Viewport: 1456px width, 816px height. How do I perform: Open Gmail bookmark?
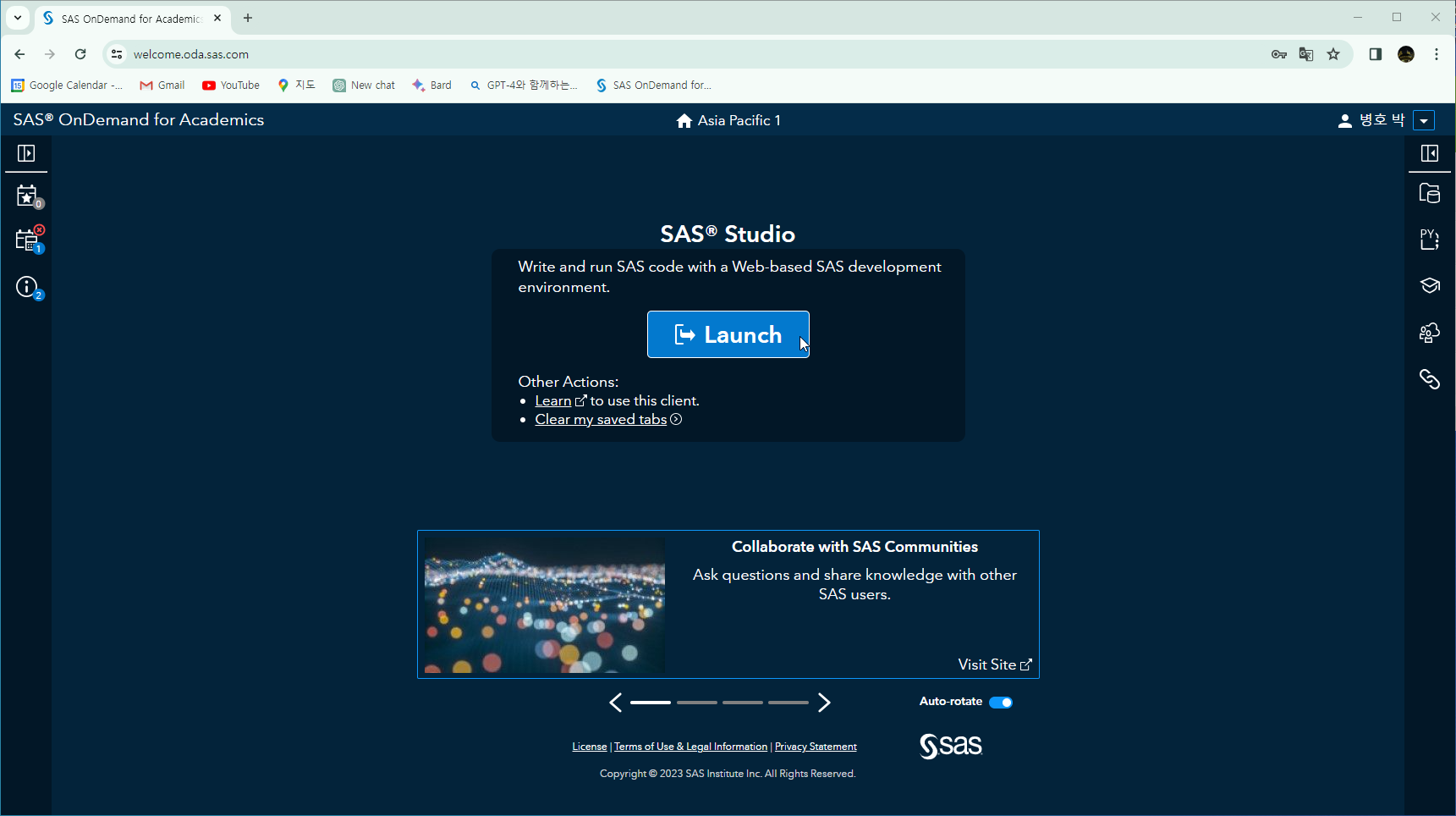coord(162,85)
